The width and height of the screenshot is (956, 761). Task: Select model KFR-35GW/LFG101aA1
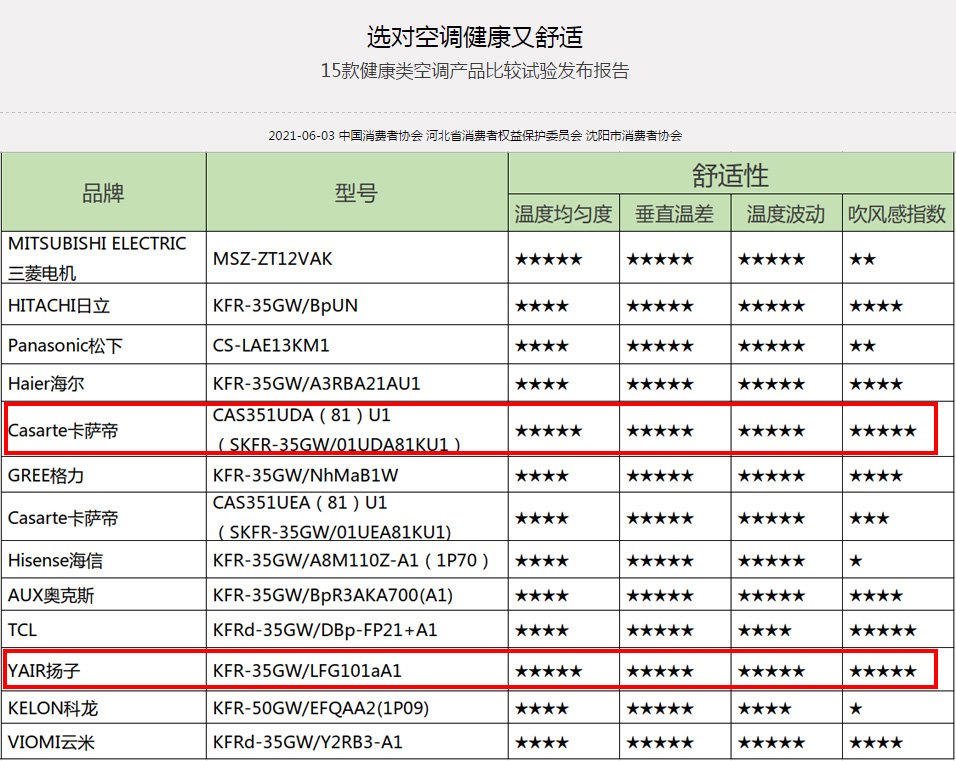pyautogui.click(x=307, y=671)
